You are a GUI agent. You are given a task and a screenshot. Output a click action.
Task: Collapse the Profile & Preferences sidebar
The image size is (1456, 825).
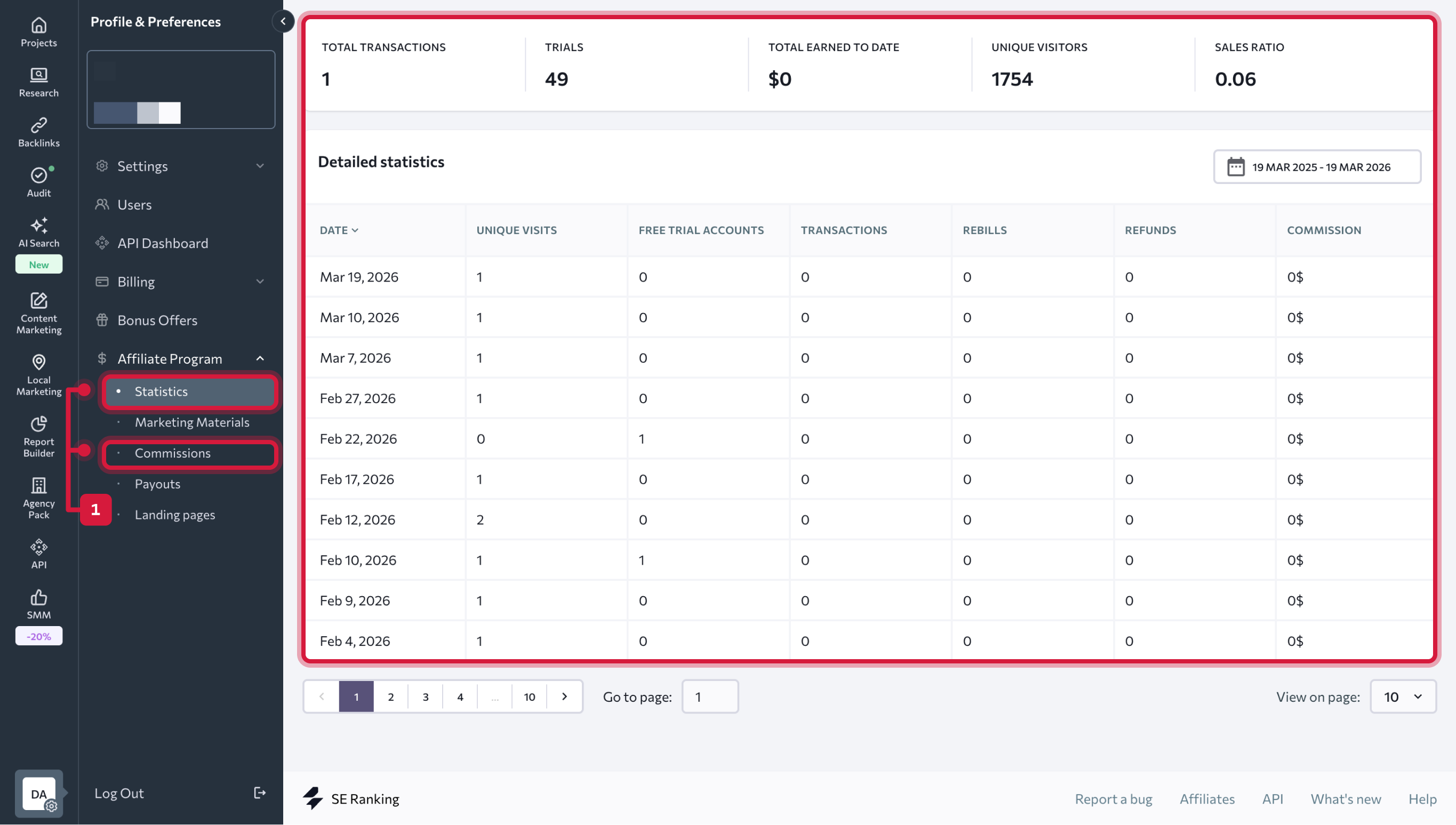tap(283, 21)
